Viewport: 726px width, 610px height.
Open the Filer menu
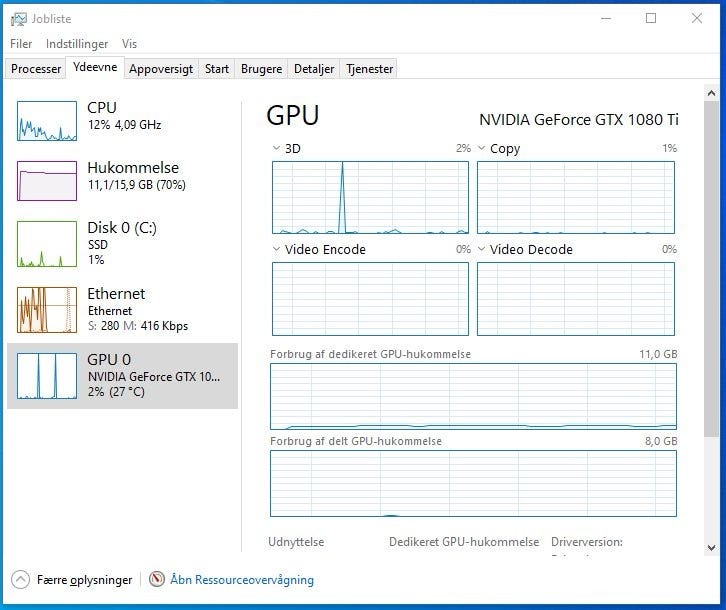[x=21, y=44]
